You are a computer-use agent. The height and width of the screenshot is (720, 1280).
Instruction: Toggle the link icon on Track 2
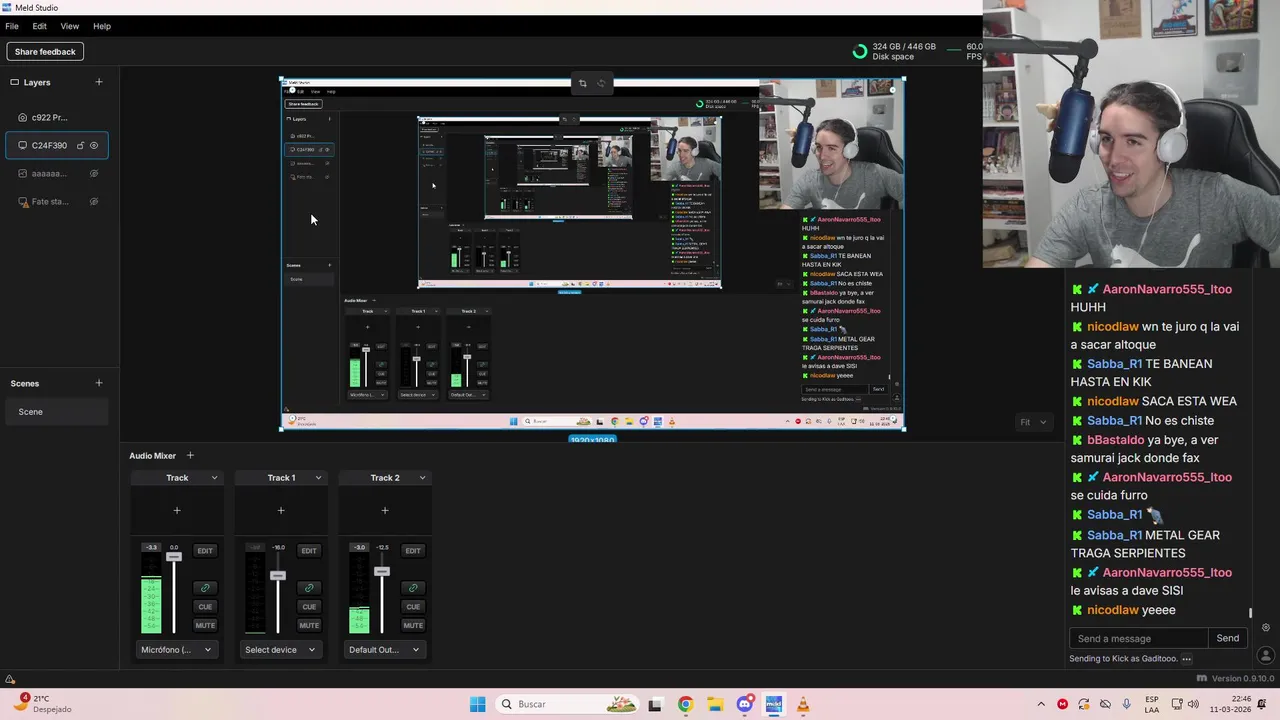(413, 588)
